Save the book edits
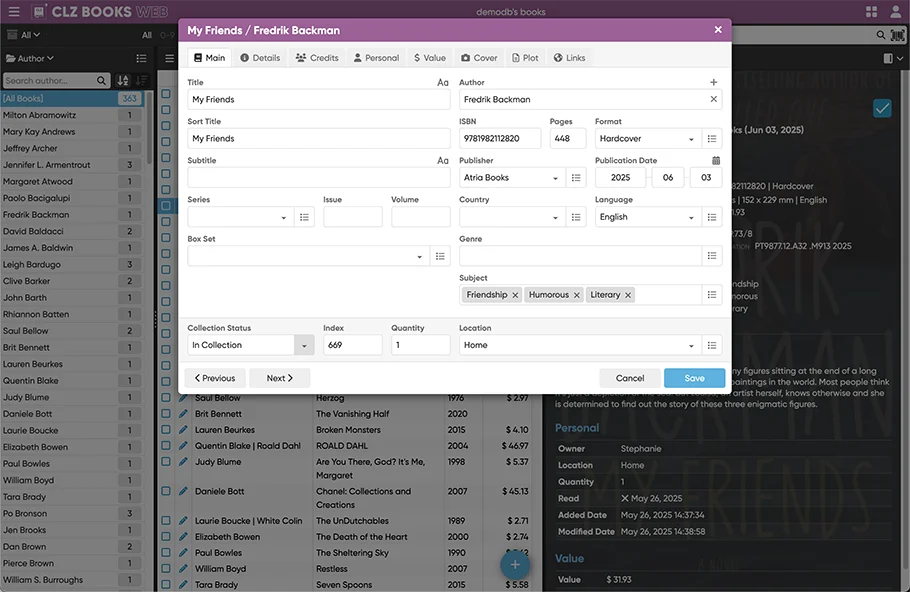 [695, 378]
